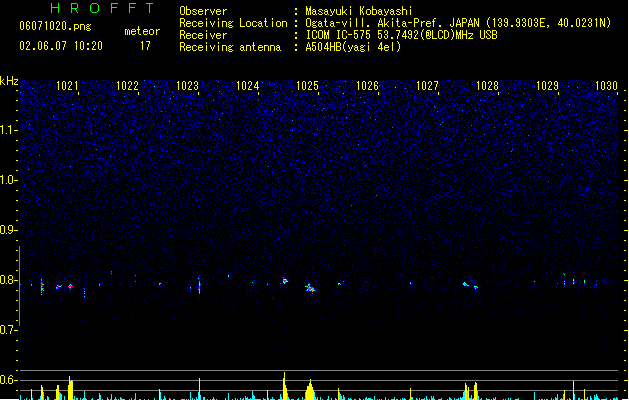Click the 0.7 frequency axis label
Viewport: 629px width, 400px height.
coord(9,330)
